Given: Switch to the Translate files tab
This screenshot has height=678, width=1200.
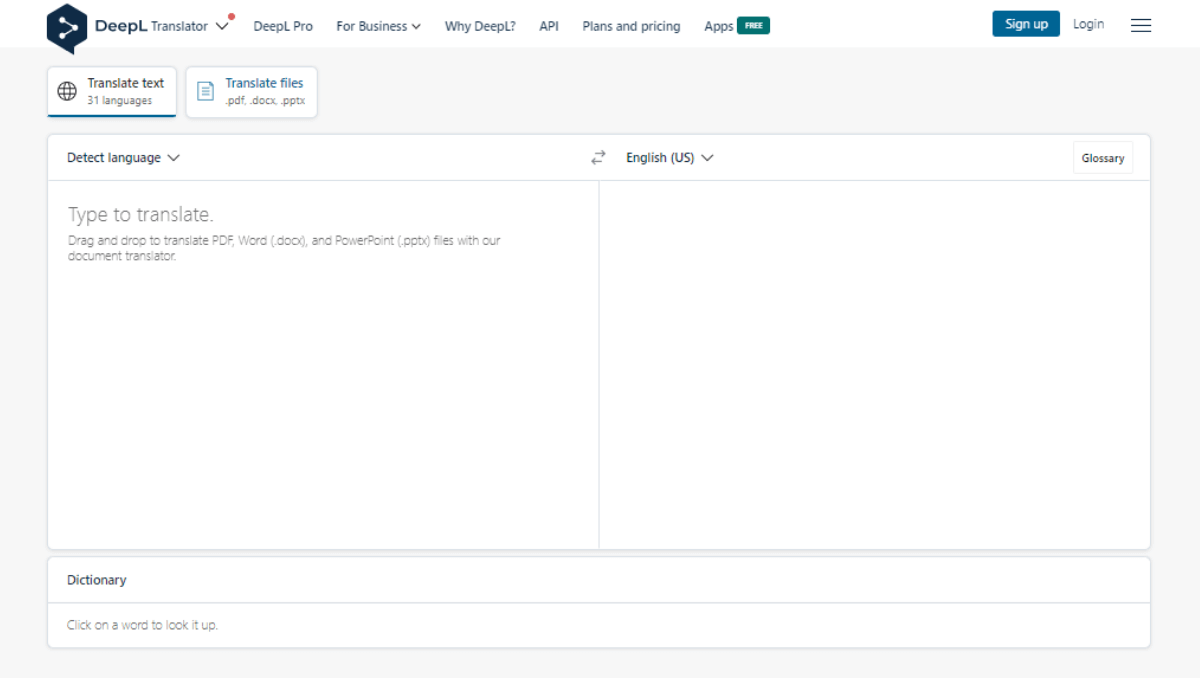Looking at the screenshot, I should 252,91.
